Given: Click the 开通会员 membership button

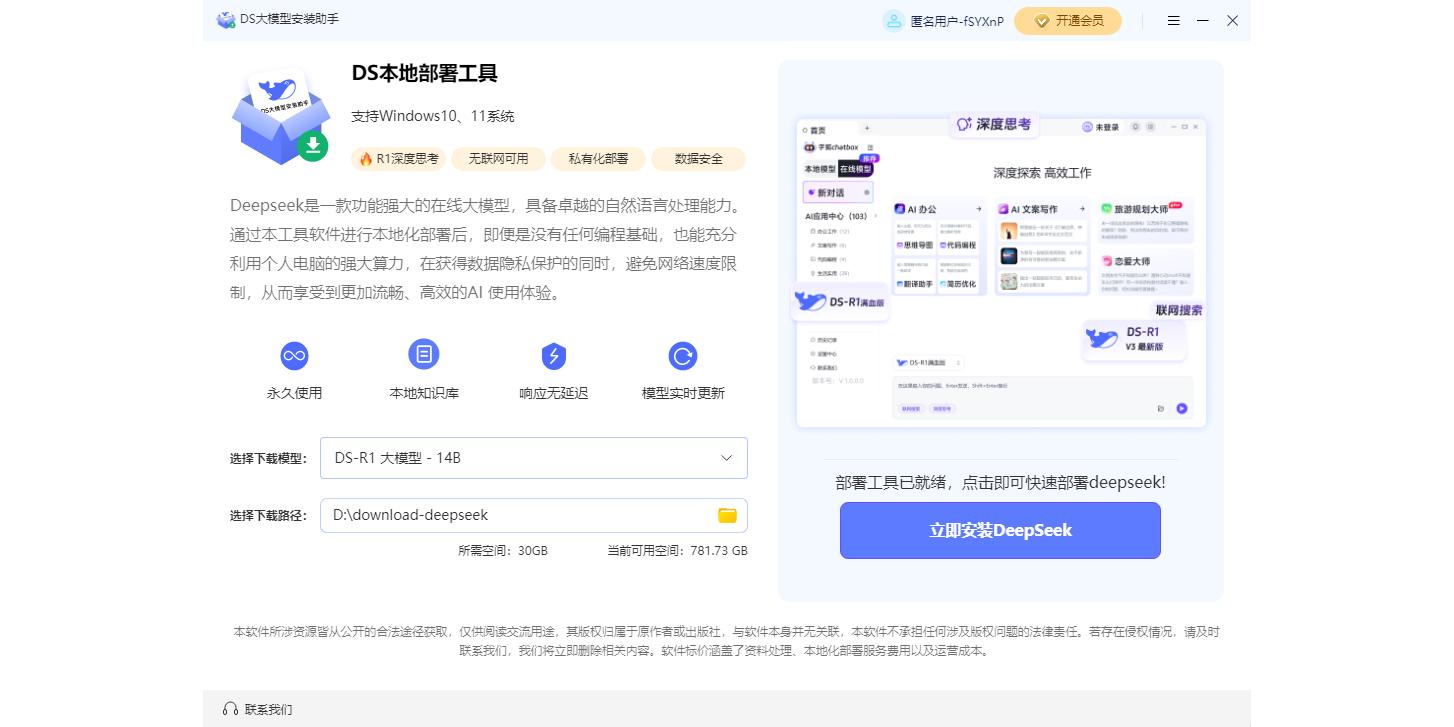Looking at the screenshot, I should (x=1067, y=21).
